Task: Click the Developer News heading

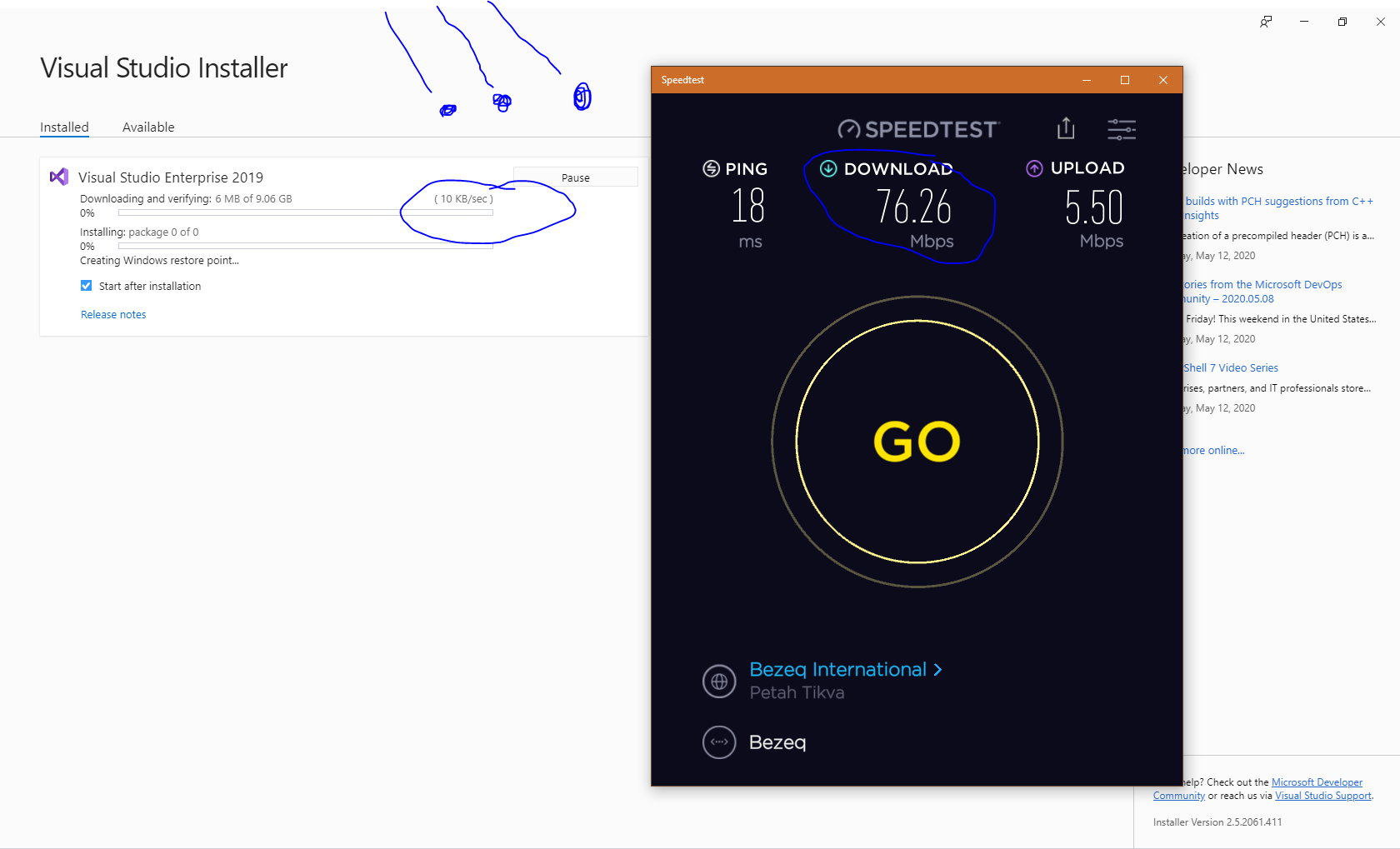Action: coord(1222,169)
